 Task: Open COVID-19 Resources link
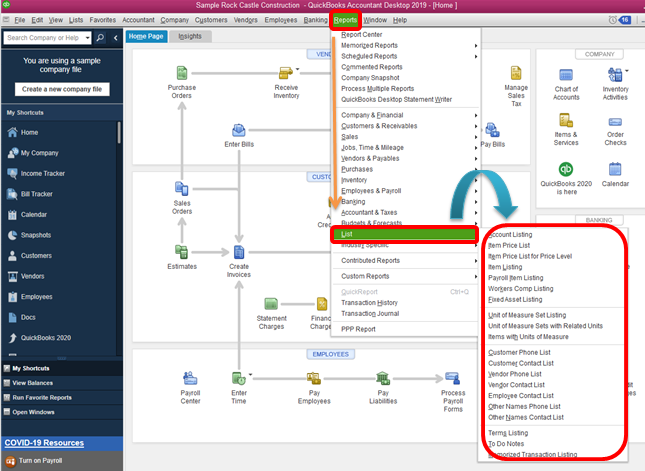pos(44,443)
